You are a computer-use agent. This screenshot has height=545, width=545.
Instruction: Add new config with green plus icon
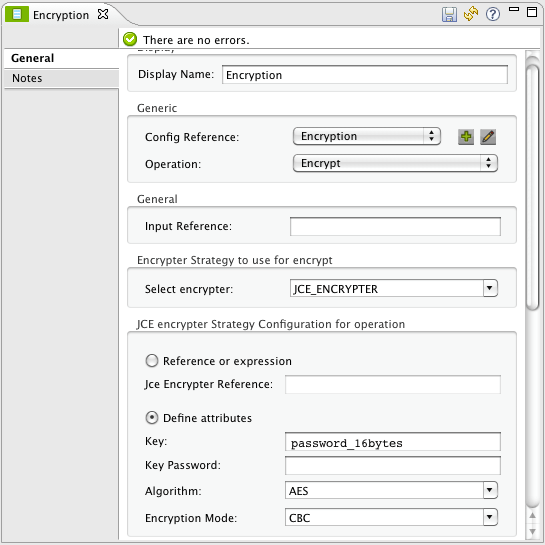(x=466, y=137)
